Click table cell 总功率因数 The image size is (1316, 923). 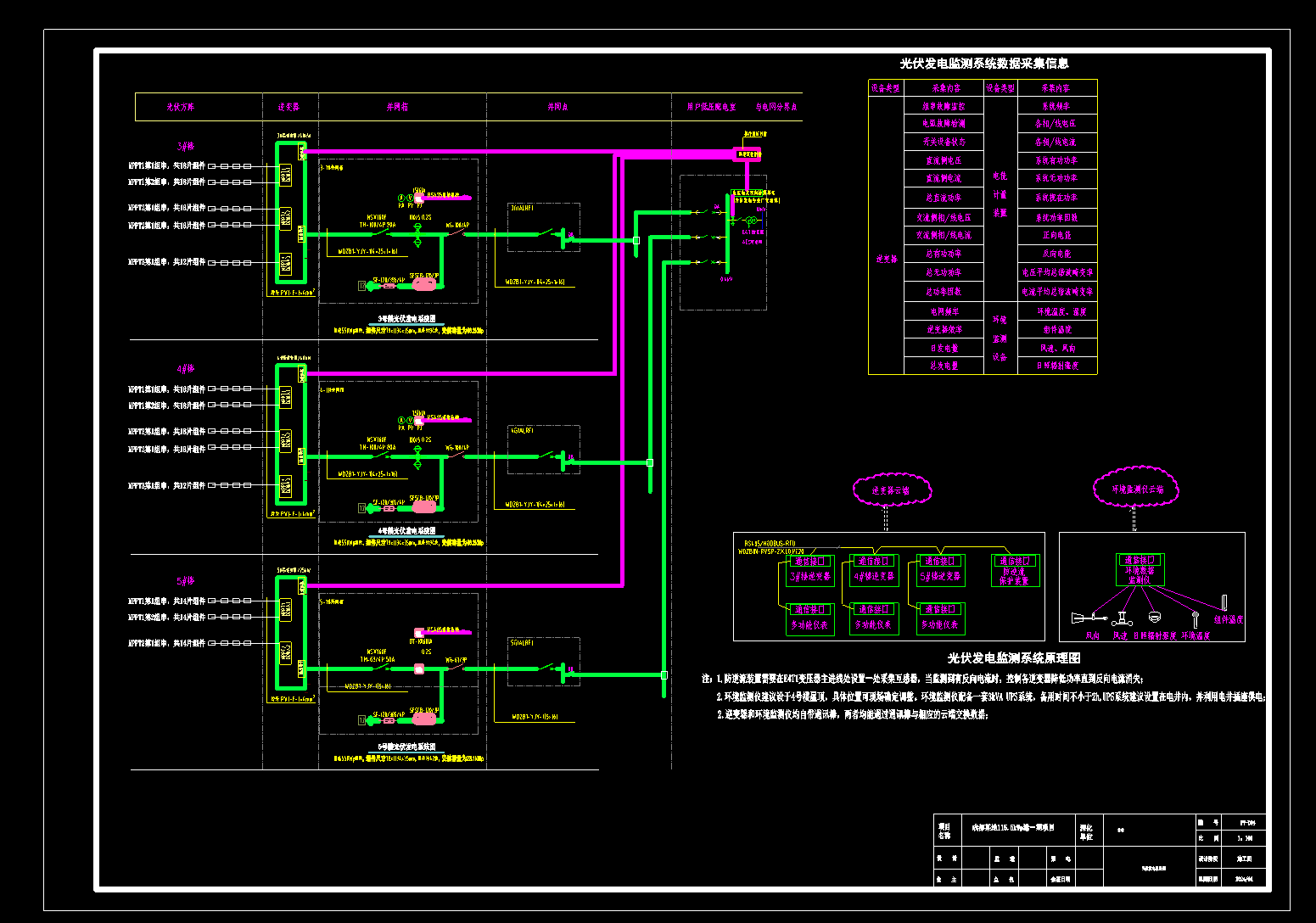point(944,292)
